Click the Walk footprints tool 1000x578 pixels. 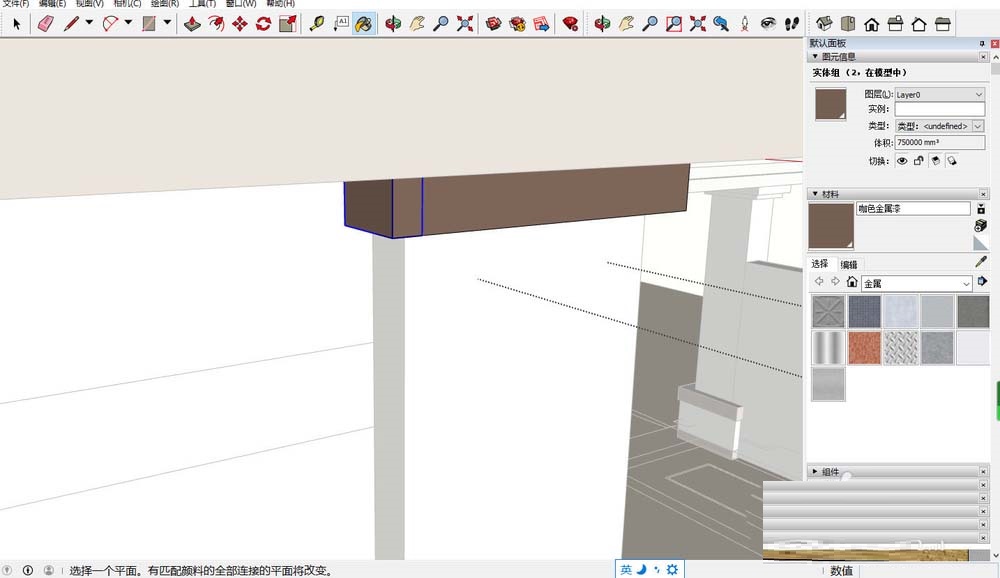pyautogui.click(x=791, y=23)
